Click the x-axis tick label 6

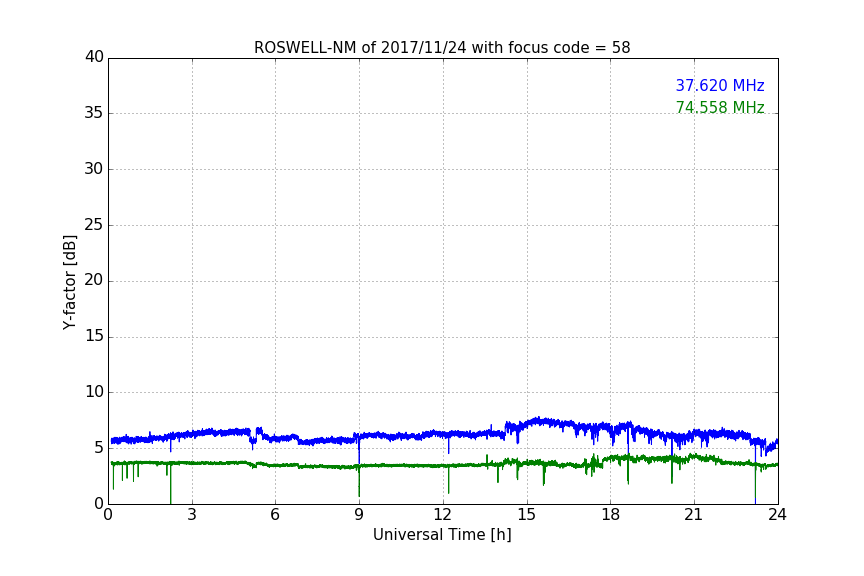pos(275,515)
